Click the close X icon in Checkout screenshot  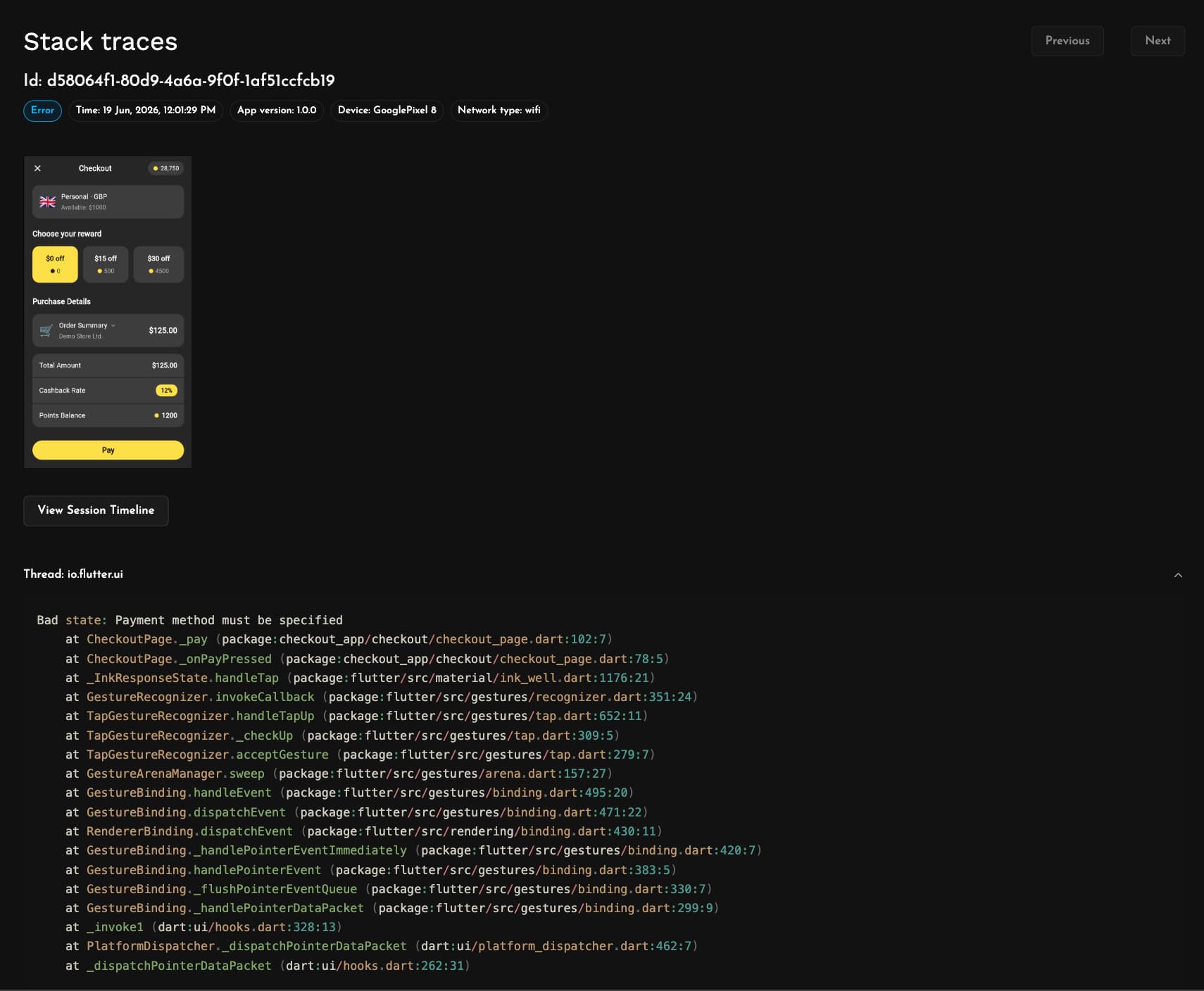tap(37, 168)
